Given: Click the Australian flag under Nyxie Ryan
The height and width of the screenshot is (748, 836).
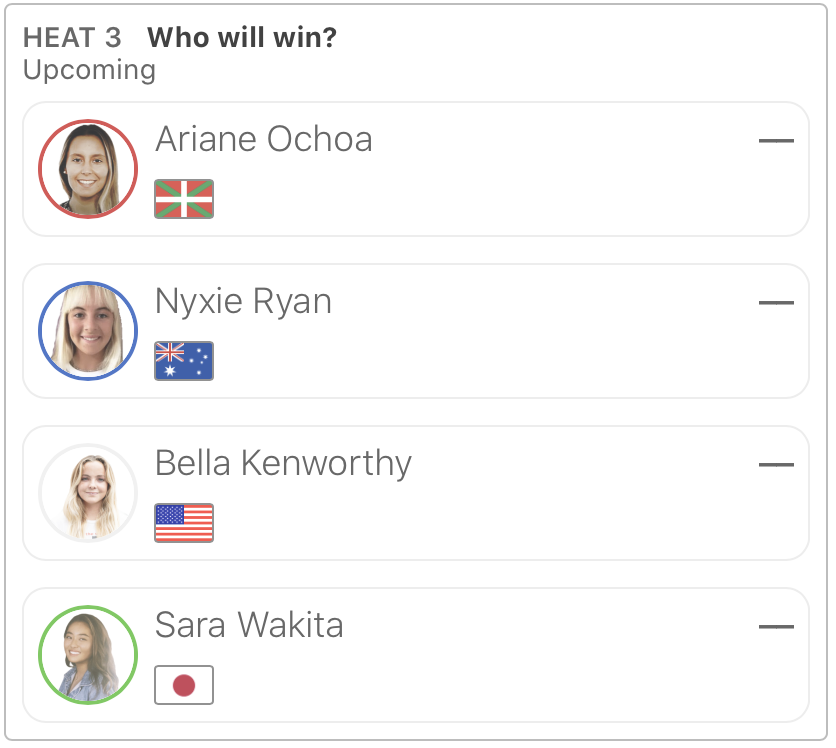Looking at the screenshot, I should coord(184,361).
